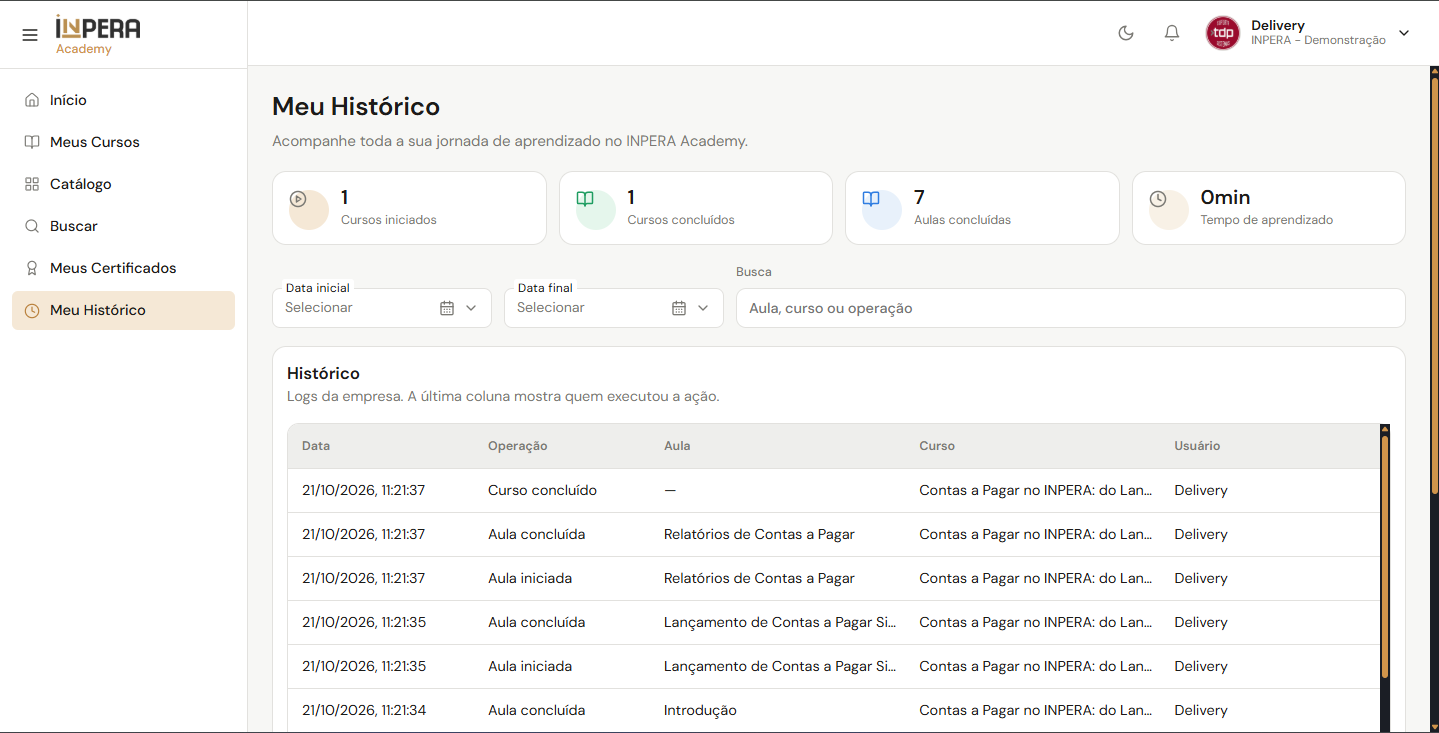Click the Cursos iniciados play icon
1439x733 pixels.
[x=298, y=199]
